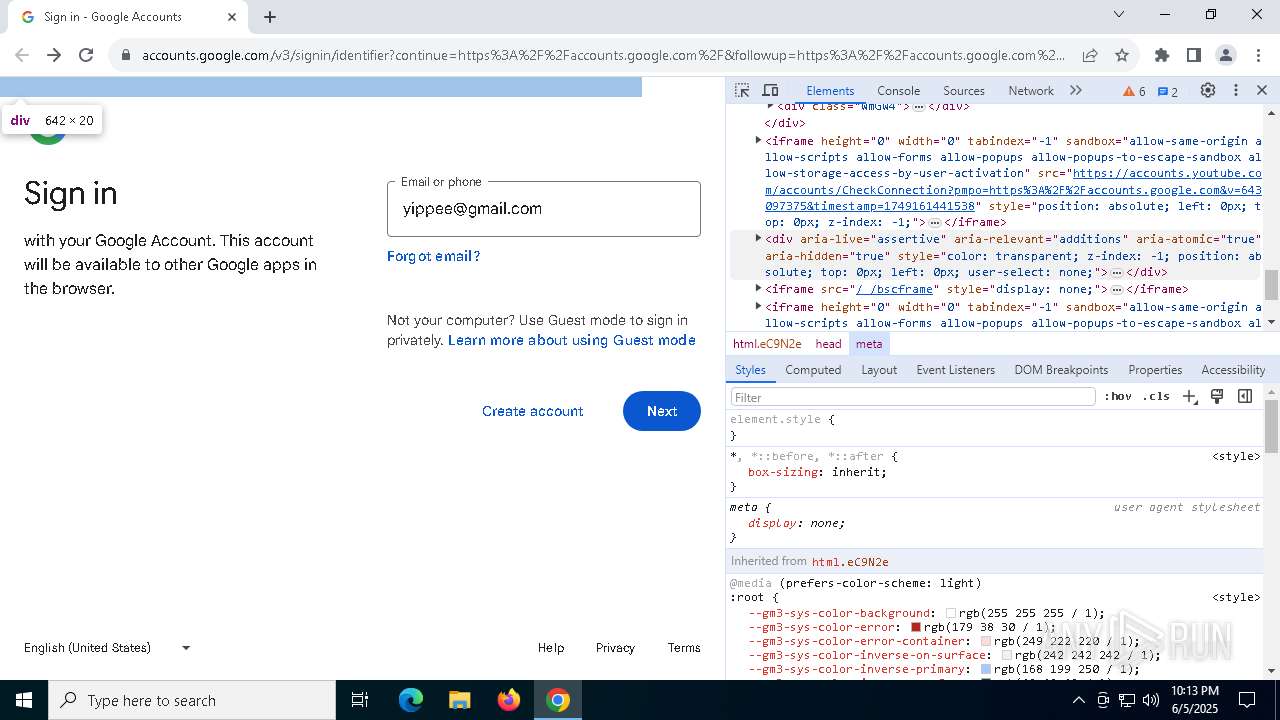Image resolution: width=1280 pixels, height=720 pixels.
Task: Switch to the Console tab
Action: pos(898,90)
